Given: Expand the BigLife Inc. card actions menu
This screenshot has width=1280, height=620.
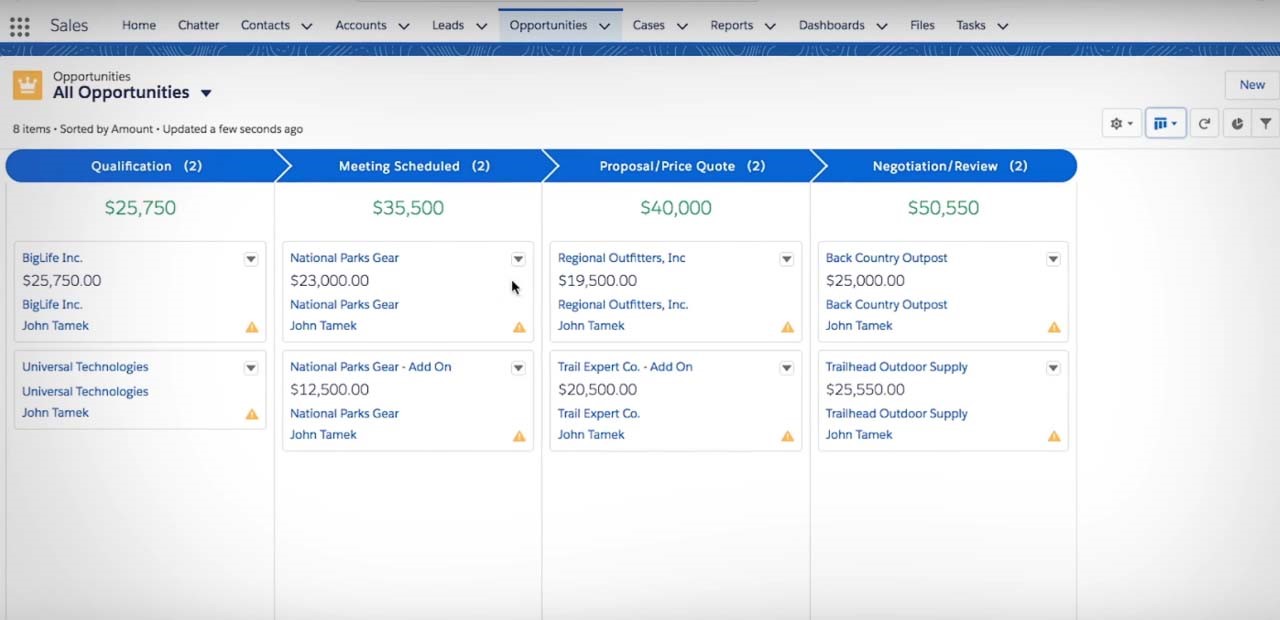Looking at the screenshot, I should click(x=251, y=259).
